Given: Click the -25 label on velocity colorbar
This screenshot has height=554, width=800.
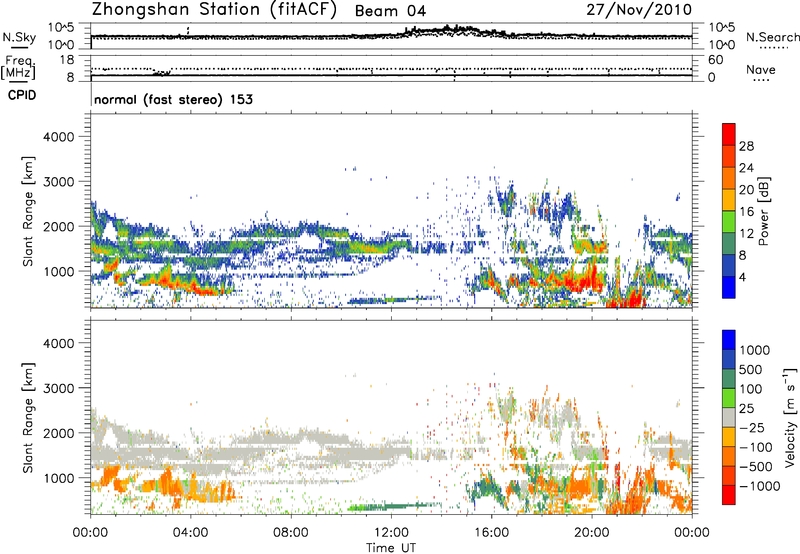Looking at the screenshot, I should pos(752,428).
